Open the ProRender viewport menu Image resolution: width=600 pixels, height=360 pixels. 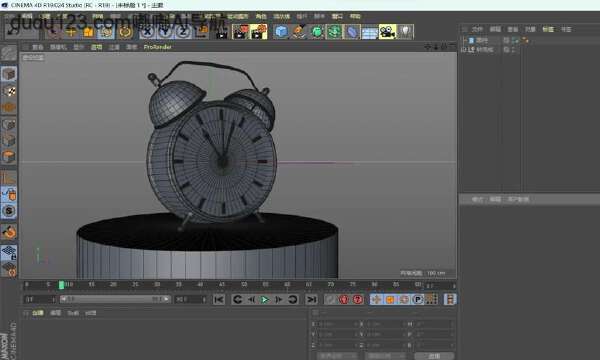click(x=158, y=47)
